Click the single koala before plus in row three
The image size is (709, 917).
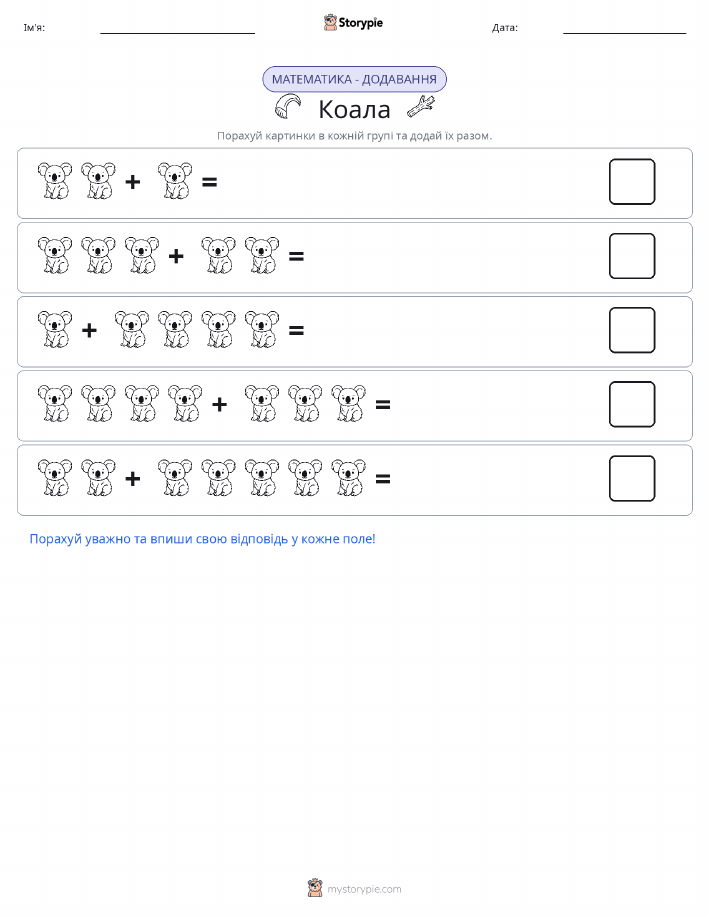tap(54, 329)
